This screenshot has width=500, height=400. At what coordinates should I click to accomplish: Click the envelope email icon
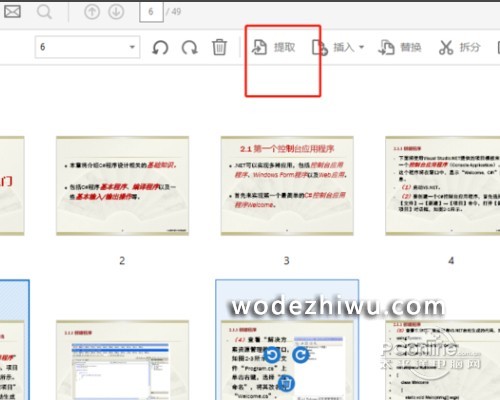click(x=12, y=12)
